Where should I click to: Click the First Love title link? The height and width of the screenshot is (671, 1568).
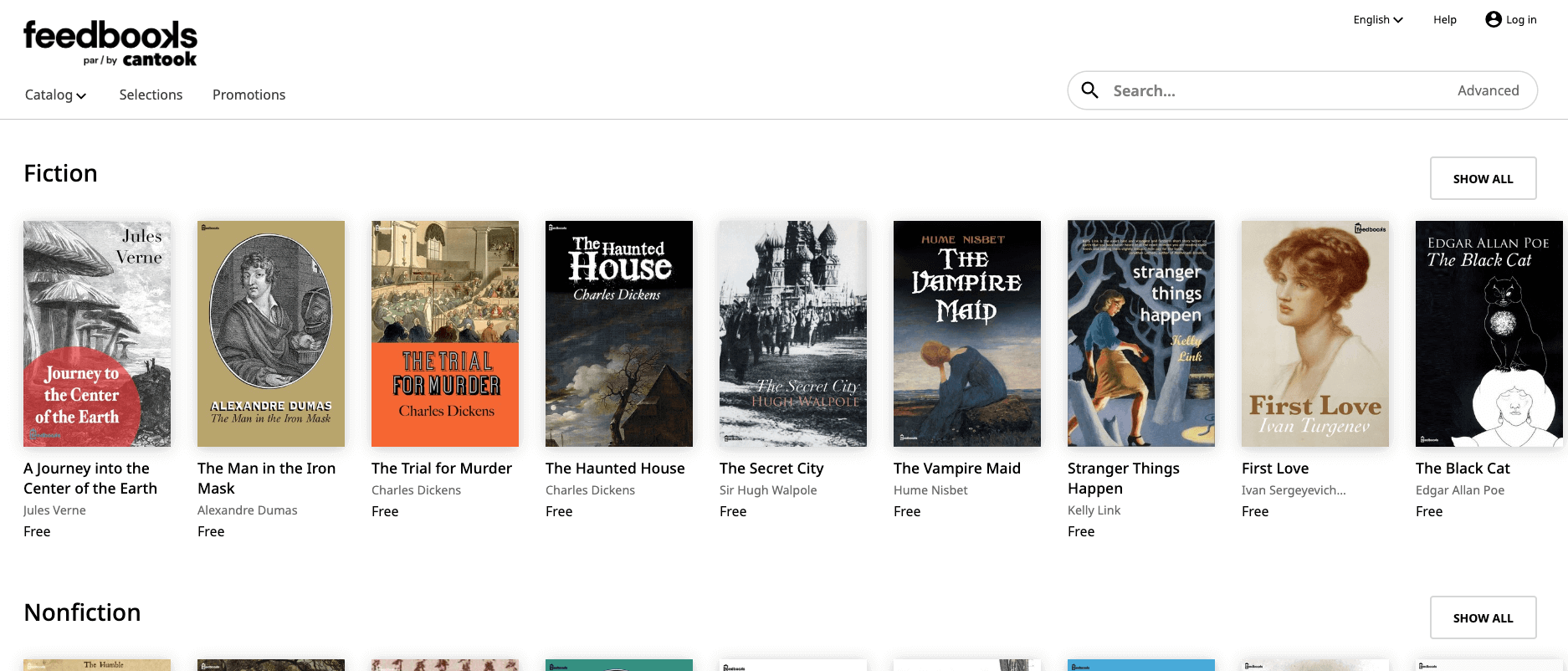click(1275, 469)
